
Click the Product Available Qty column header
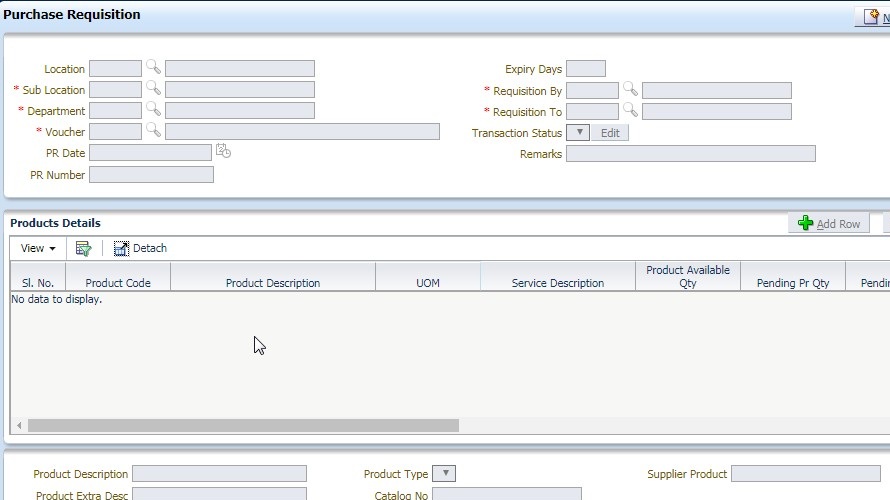coord(688,276)
